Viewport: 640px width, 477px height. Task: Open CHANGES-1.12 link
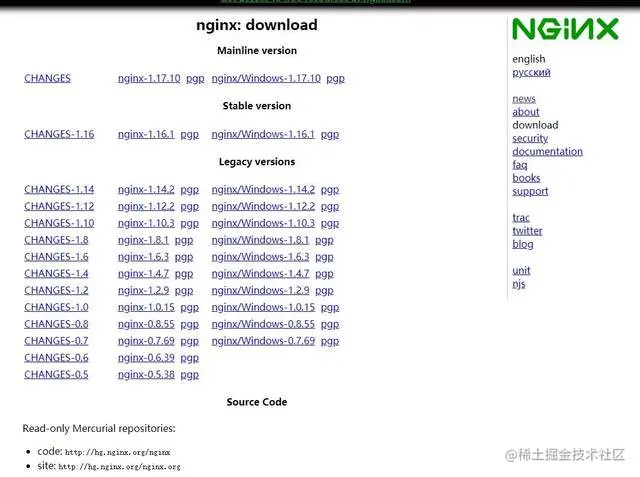coord(59,206)
